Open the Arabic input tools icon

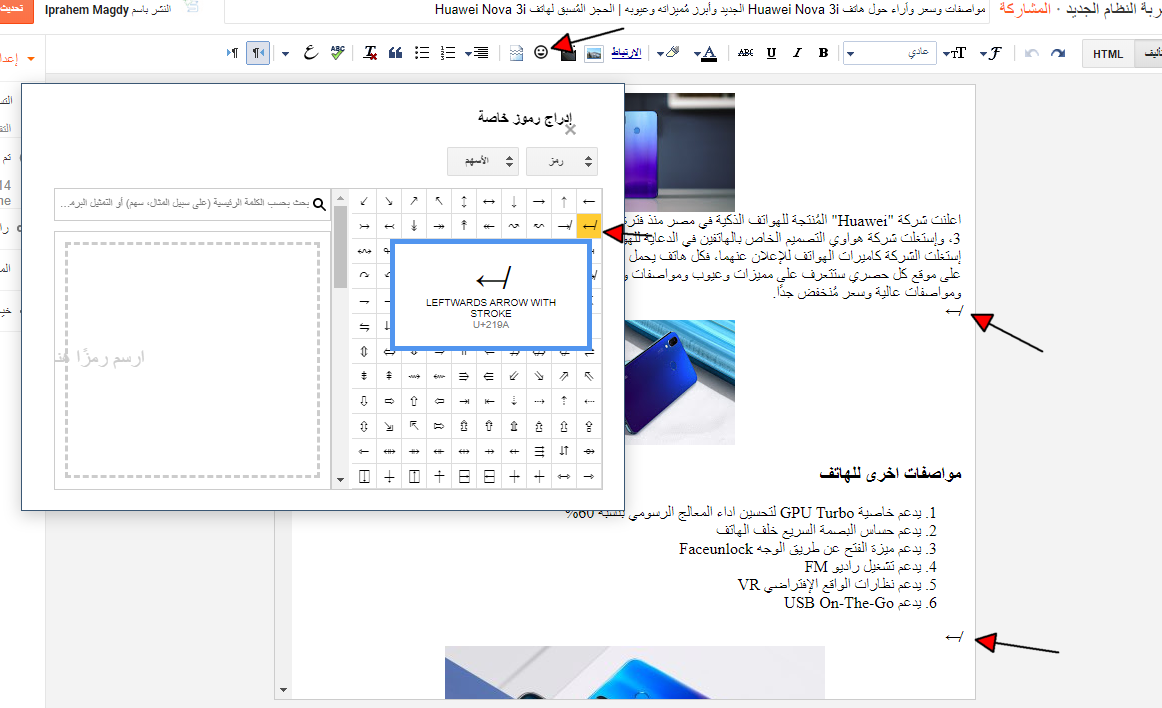click(311, 53)
